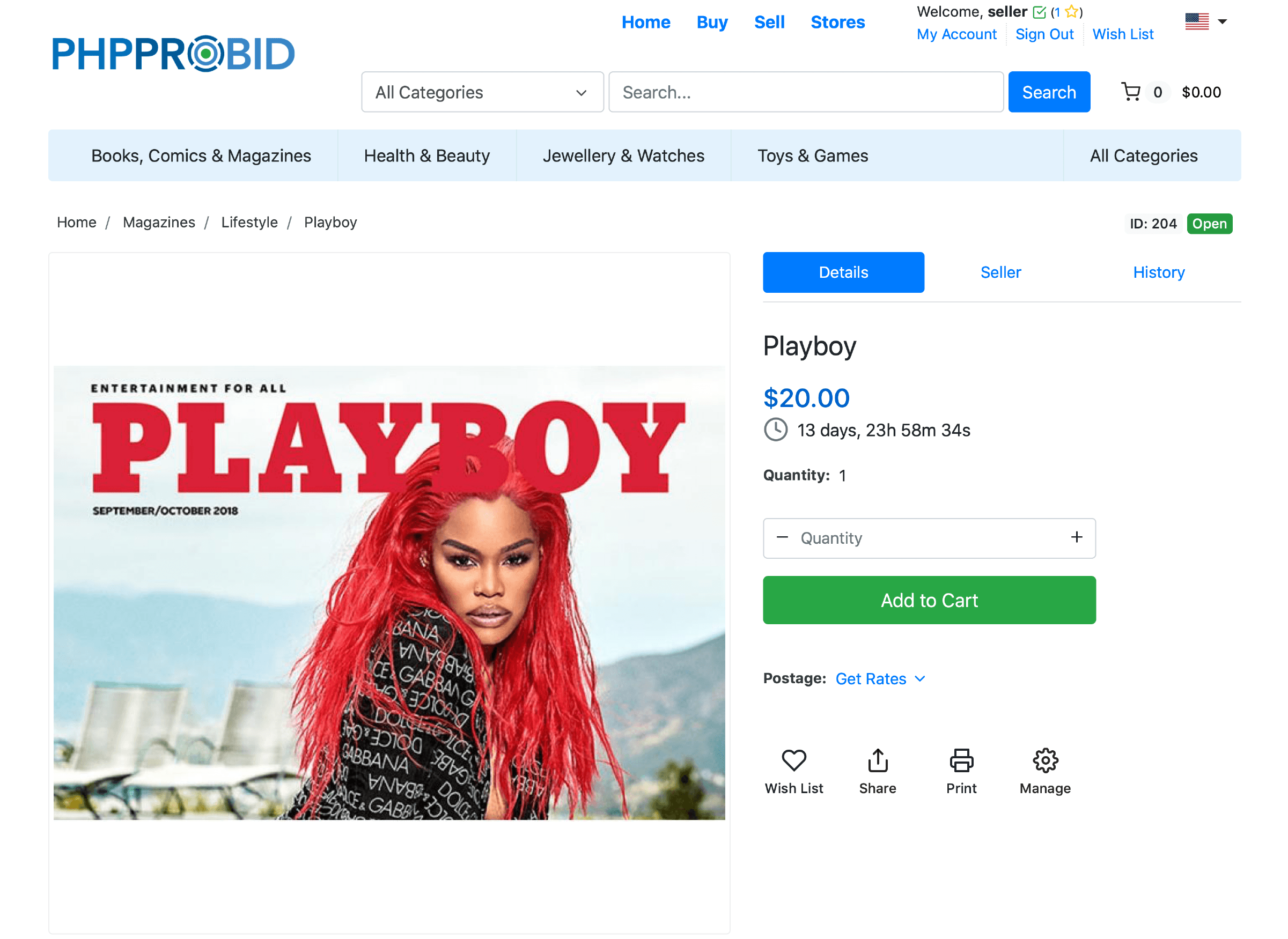Switch to the Seller tab
This screenshot has width=1288, height=939.
1000,272
